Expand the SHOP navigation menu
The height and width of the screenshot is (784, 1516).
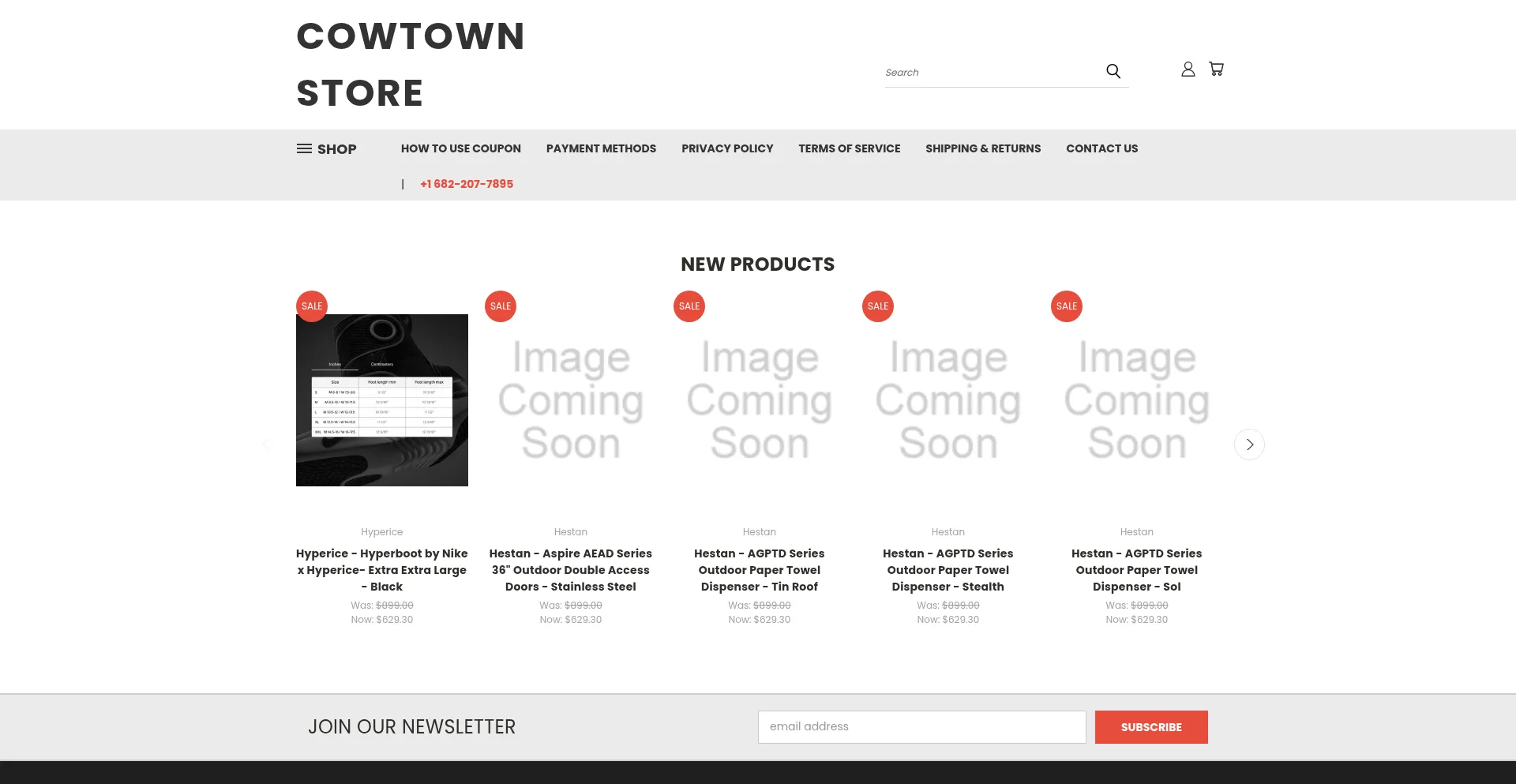tap(336, 148)
